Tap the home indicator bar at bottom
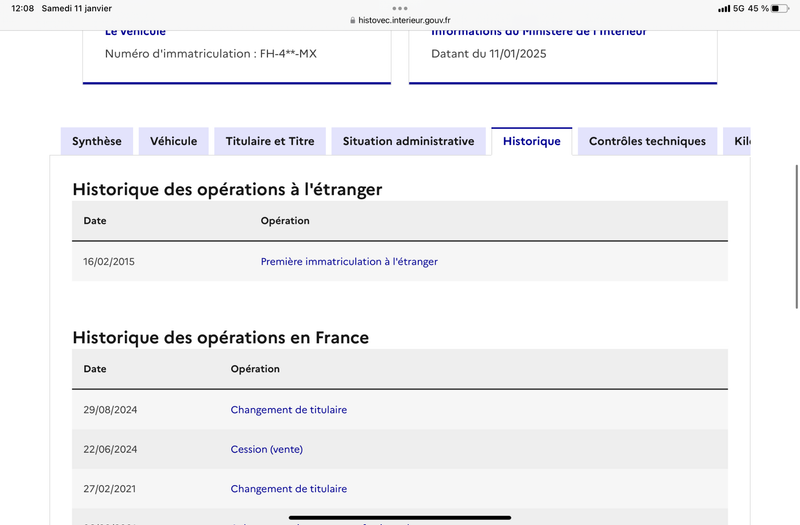Viewport: 800px width, 525px height. (x=400, y=517)
